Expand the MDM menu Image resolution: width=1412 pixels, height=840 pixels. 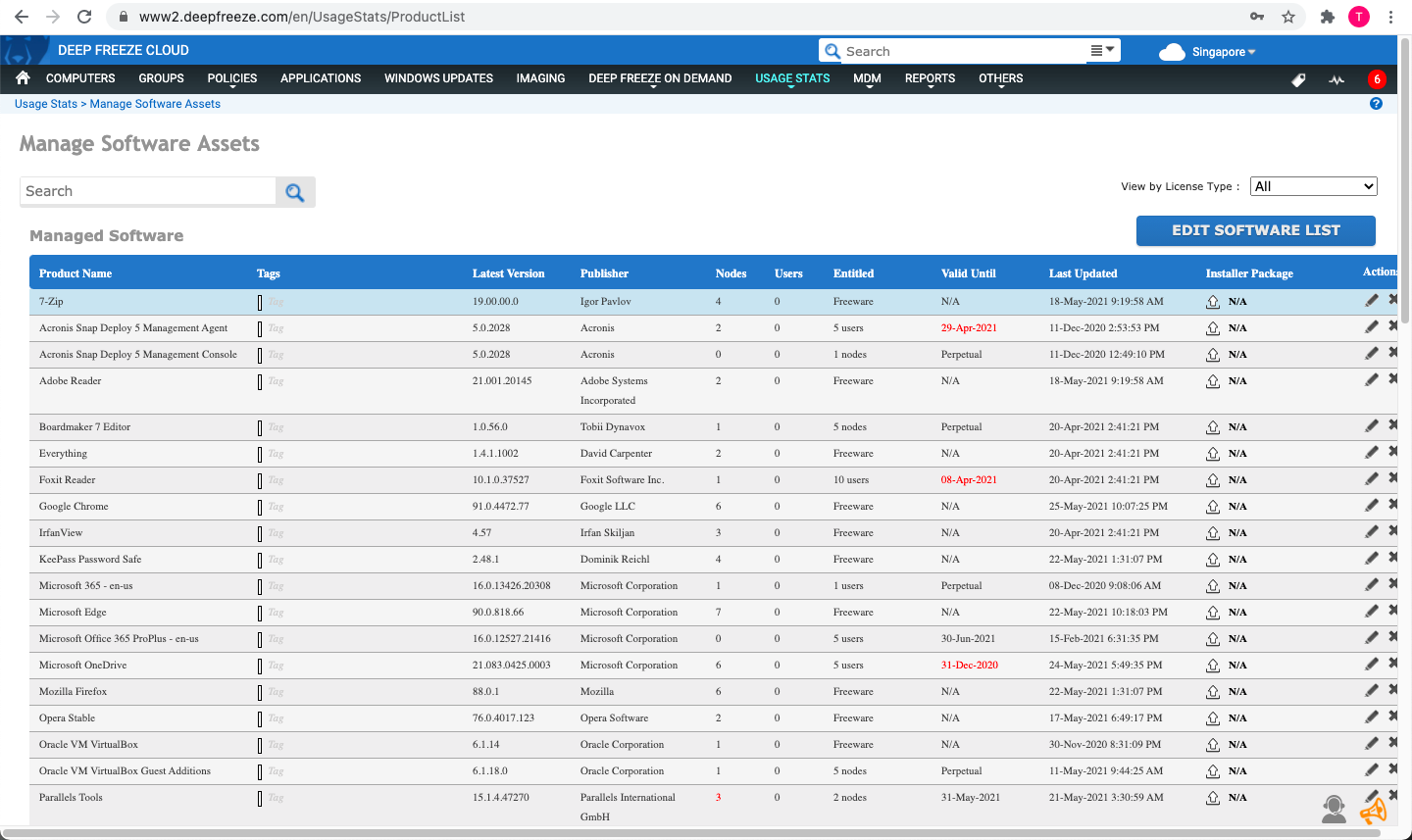867,78
